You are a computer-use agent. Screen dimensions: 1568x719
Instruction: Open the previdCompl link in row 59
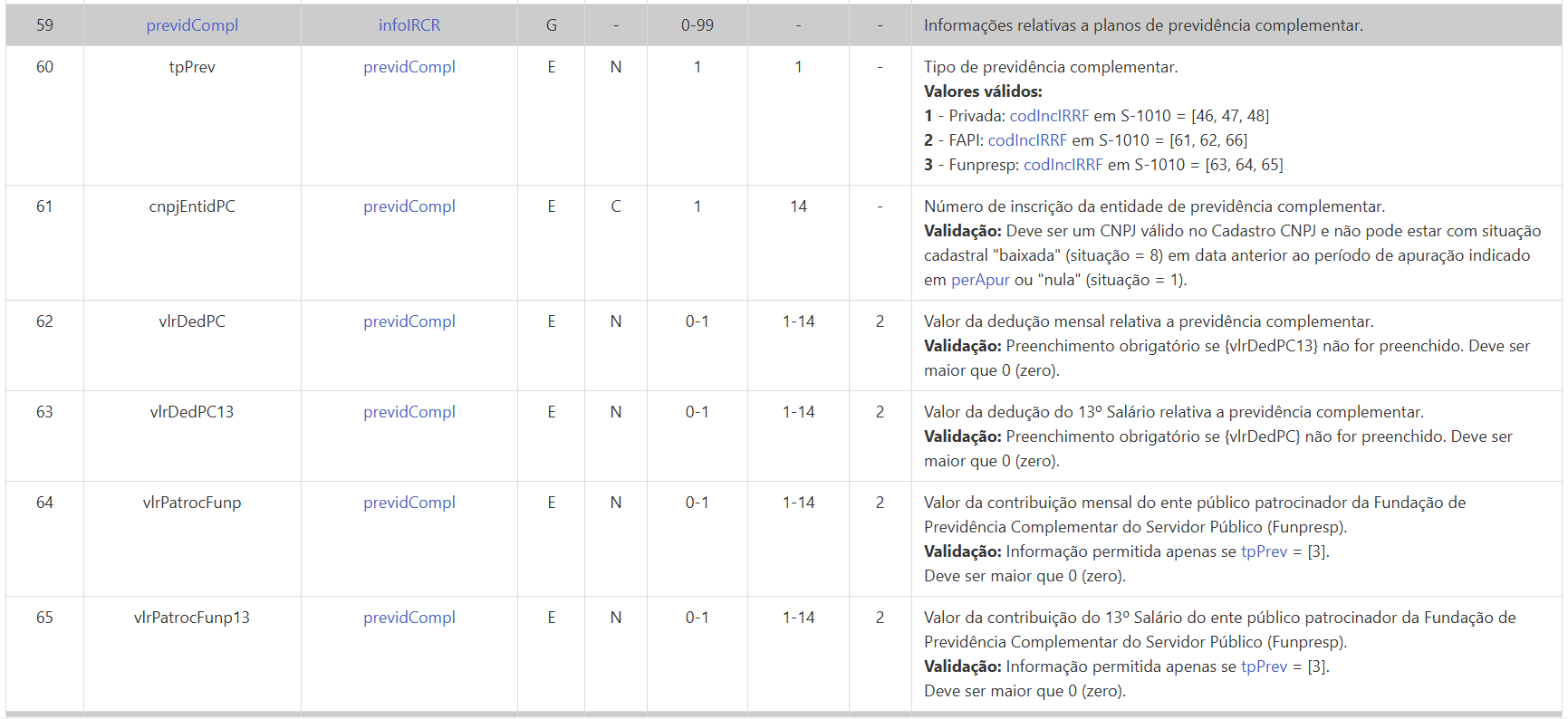192,25
